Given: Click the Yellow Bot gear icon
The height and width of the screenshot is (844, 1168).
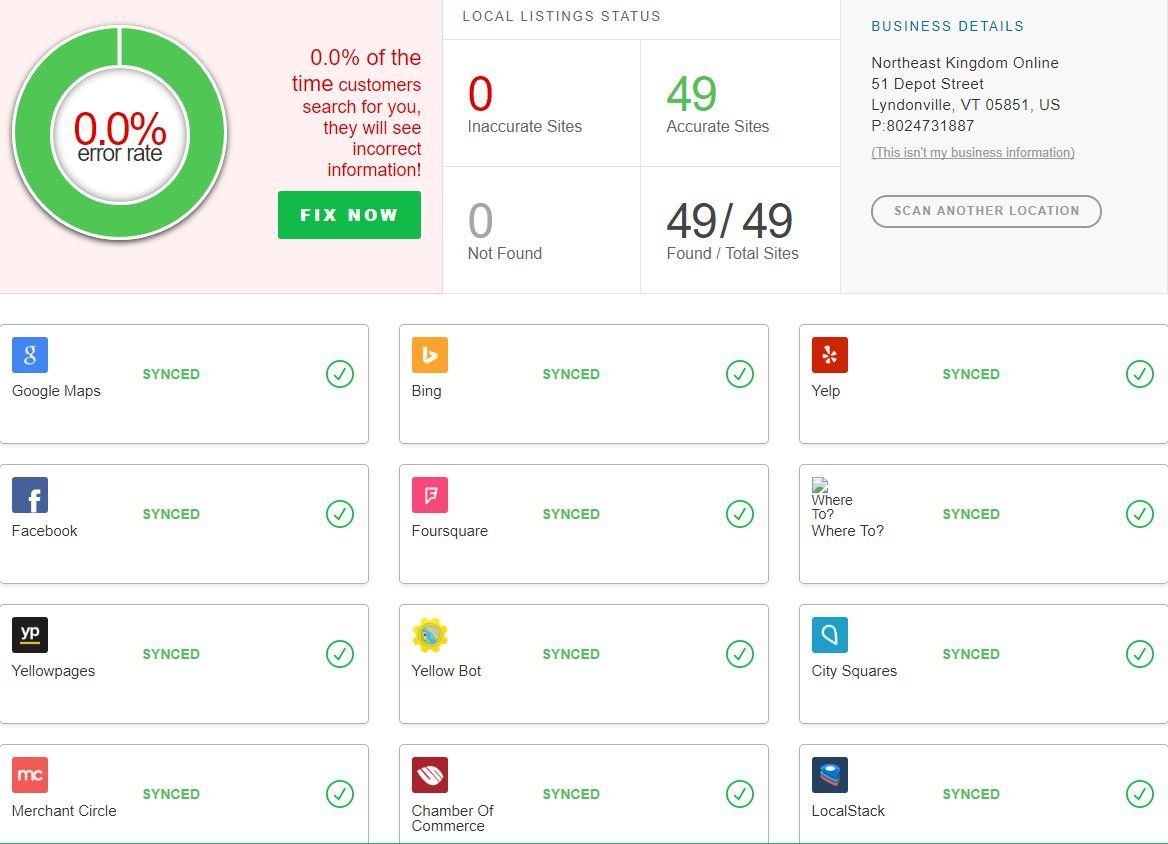Looking at the screenshot, I should click(x=430, y=635).
